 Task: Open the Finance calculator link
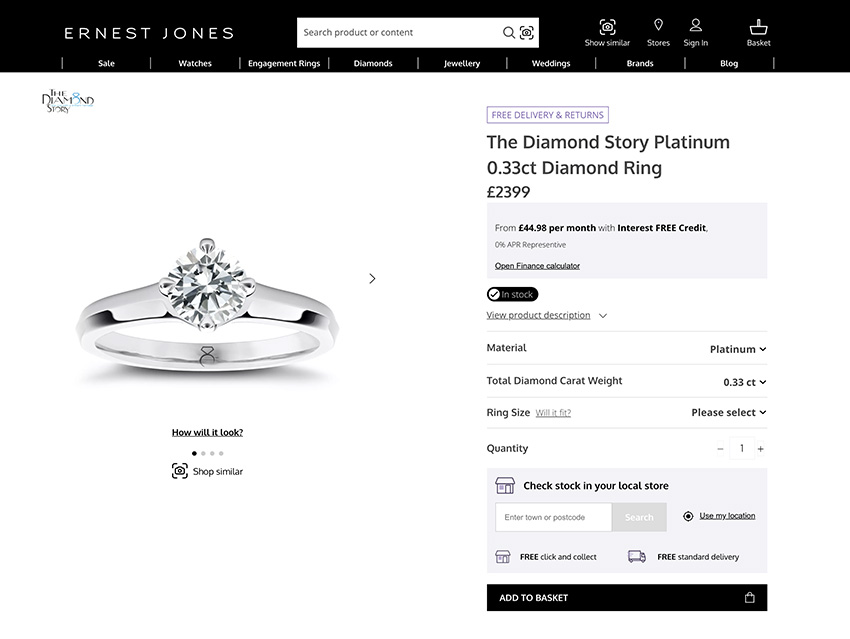[537, 265]
